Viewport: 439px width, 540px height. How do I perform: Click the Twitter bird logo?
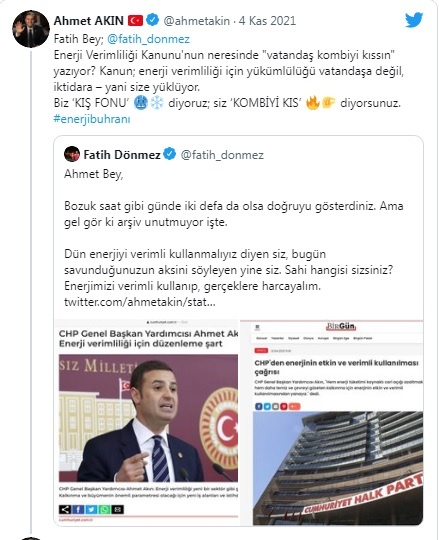[414, 20]
